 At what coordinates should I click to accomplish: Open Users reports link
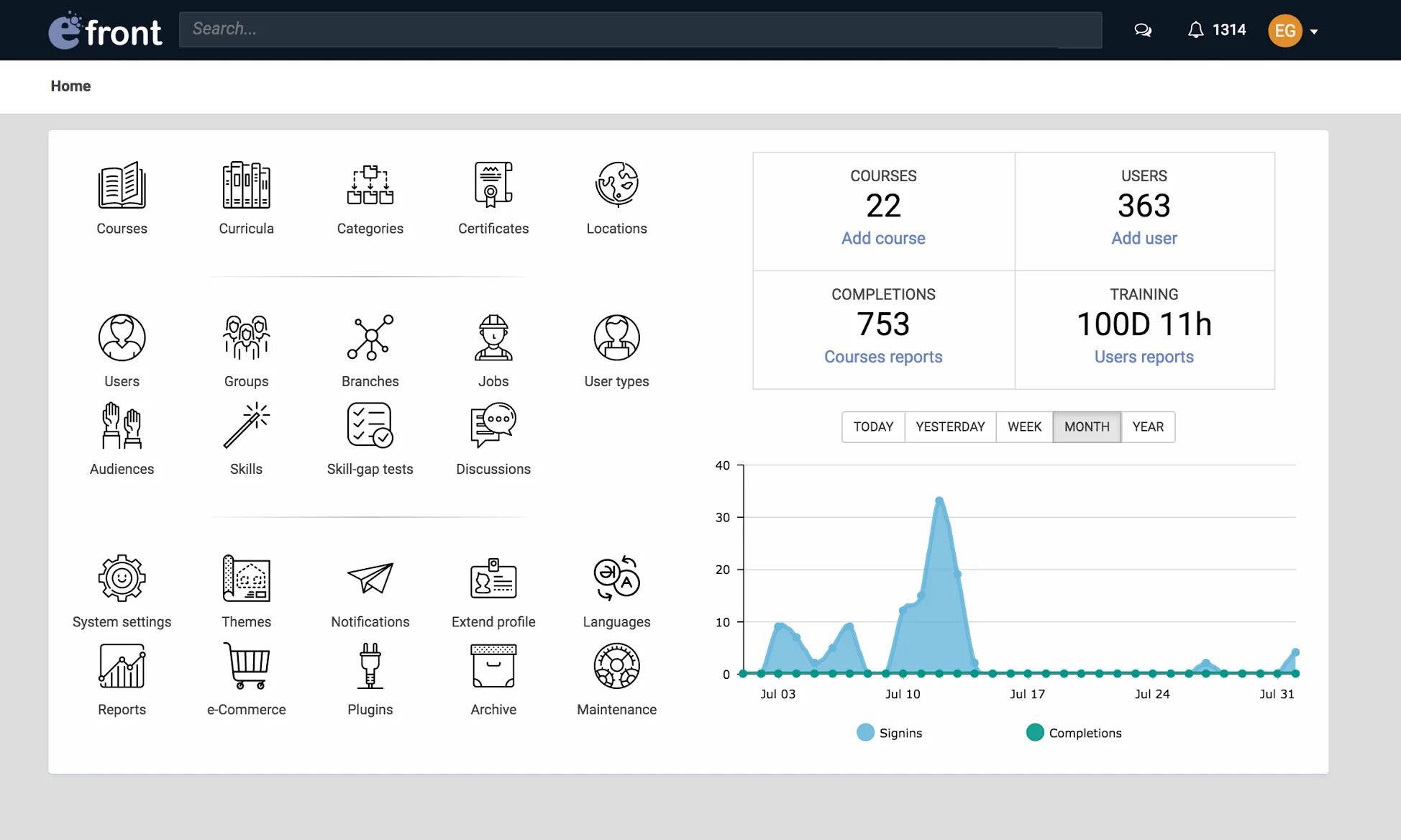[x=1144, y=356]
